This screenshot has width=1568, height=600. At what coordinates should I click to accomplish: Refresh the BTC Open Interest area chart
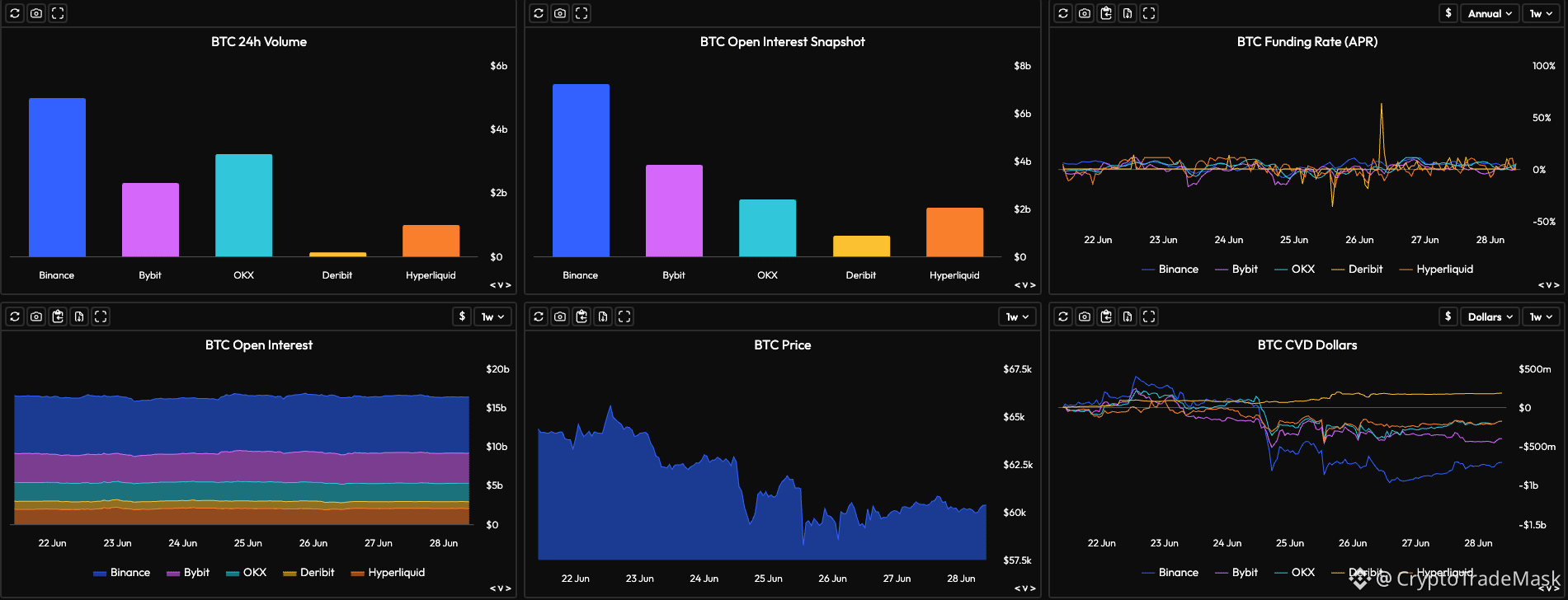[15, 316]
